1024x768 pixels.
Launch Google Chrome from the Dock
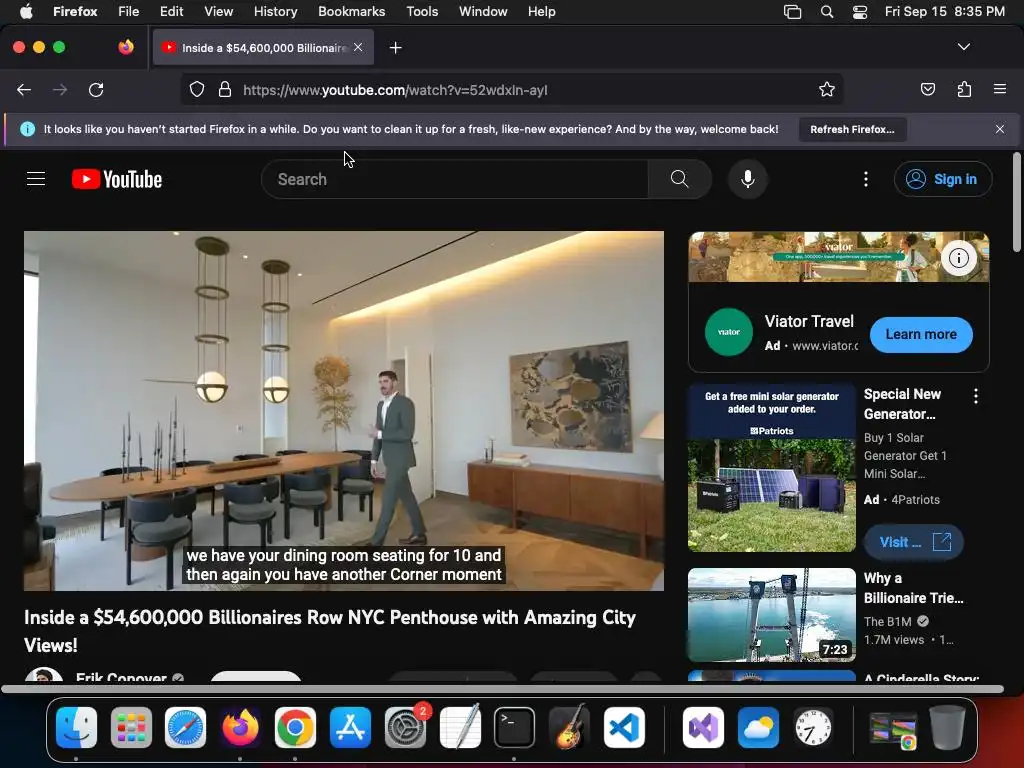(x=295, y=727)
